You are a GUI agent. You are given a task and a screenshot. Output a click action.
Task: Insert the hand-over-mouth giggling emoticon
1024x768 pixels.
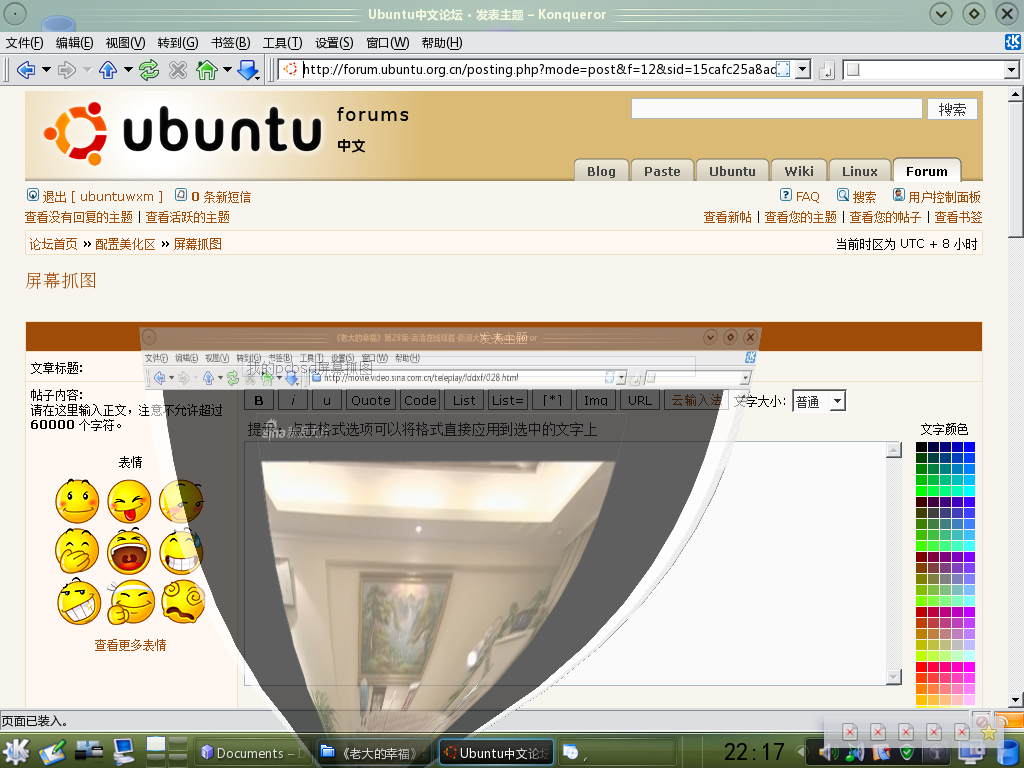coord(77,551)
